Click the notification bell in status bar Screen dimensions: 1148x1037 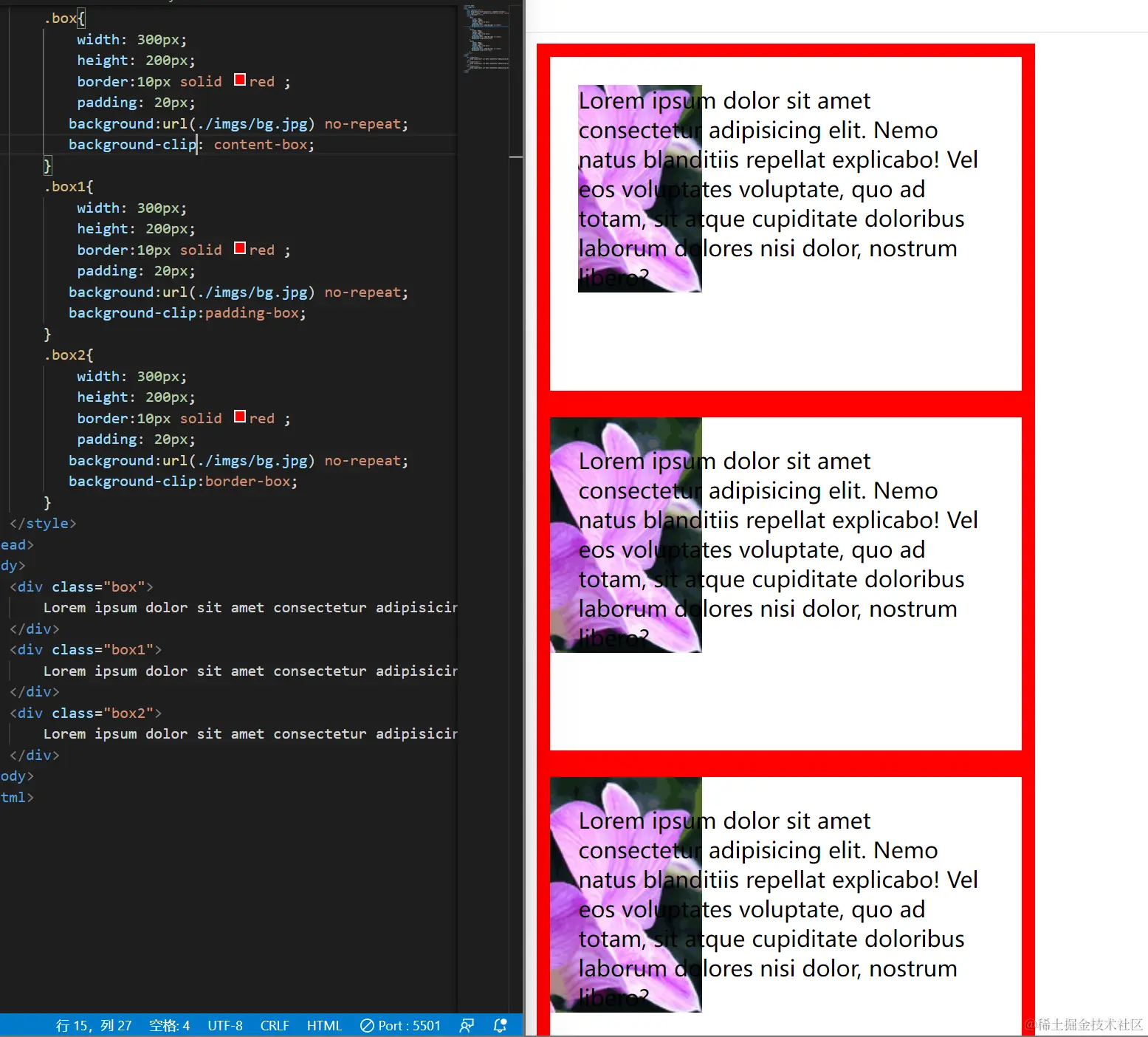[500, 1025]
